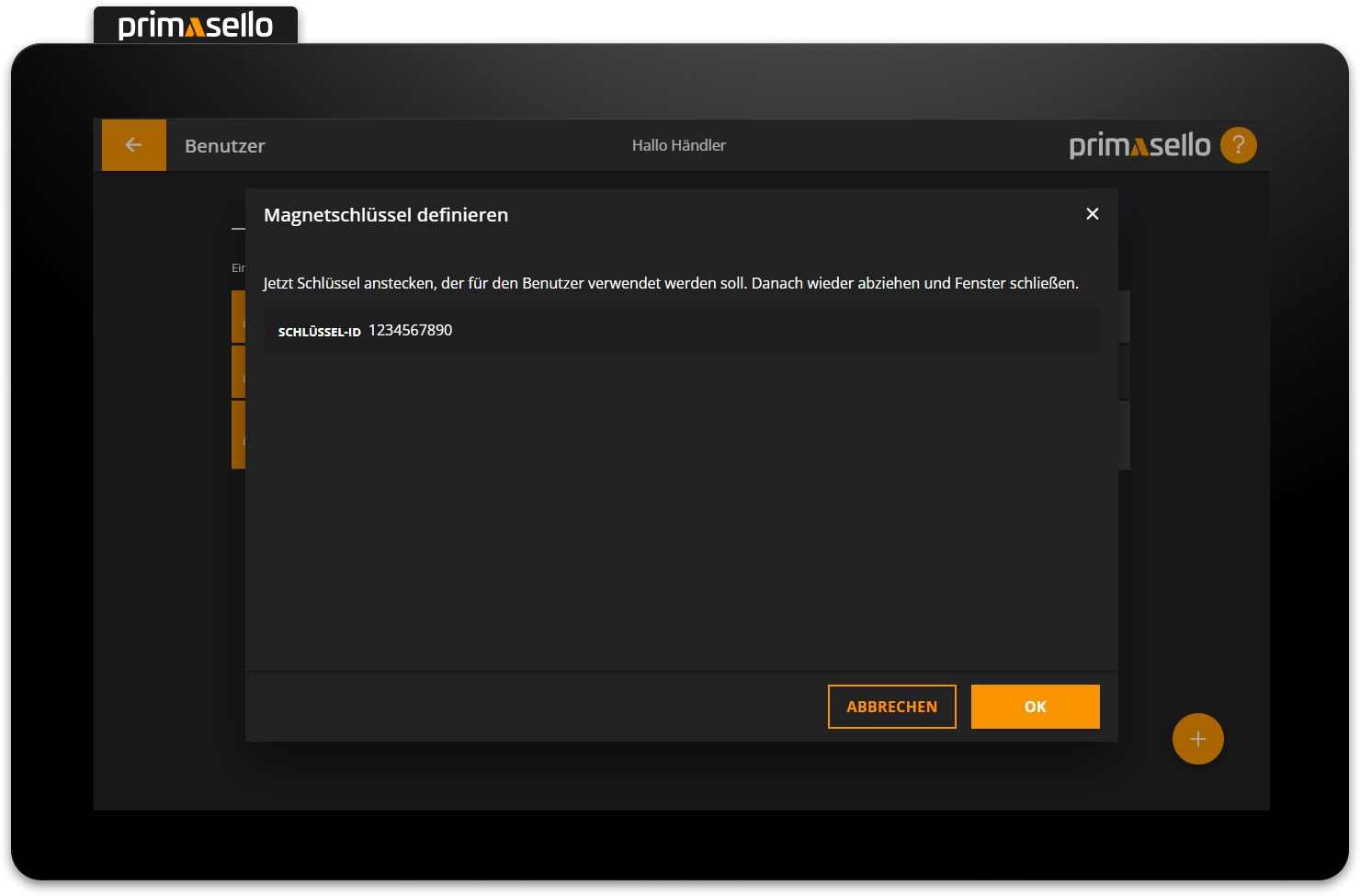The width and height of the screenshot is (1360, 896).
Task: Click the middle orange button at the left edge
Action: coord(241,371)
